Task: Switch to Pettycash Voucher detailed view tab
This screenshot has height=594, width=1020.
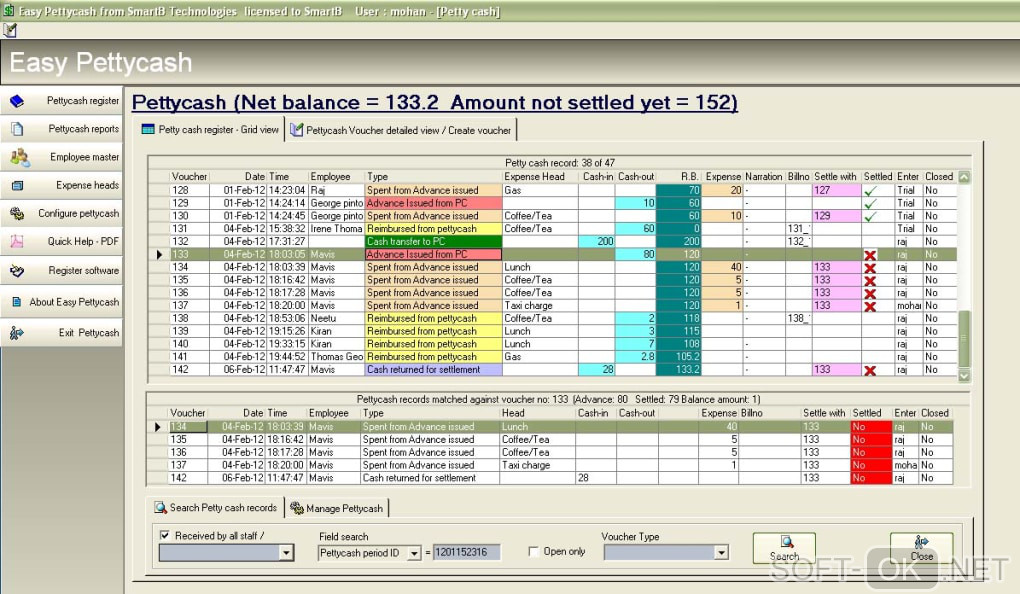Action: tap(401, 130)
